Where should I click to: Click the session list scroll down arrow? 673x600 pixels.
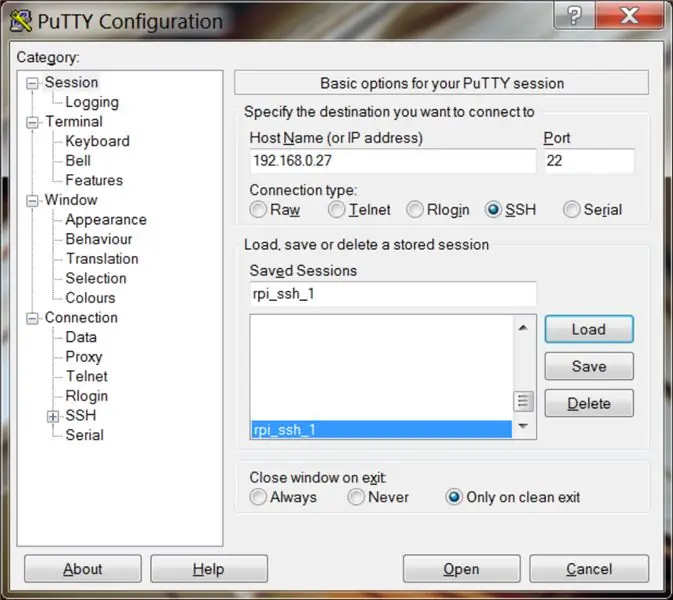(523, 426)
